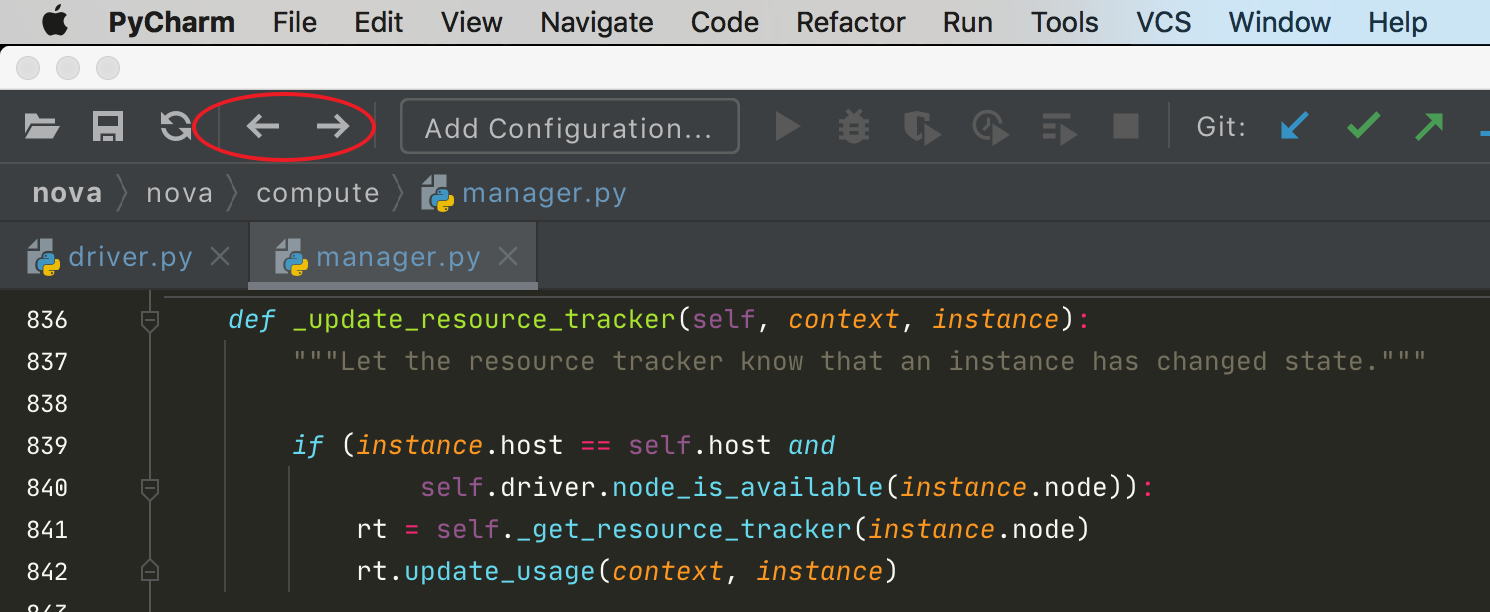
Task: Click the compute breadcrumb folder
Action: [318, 193]
